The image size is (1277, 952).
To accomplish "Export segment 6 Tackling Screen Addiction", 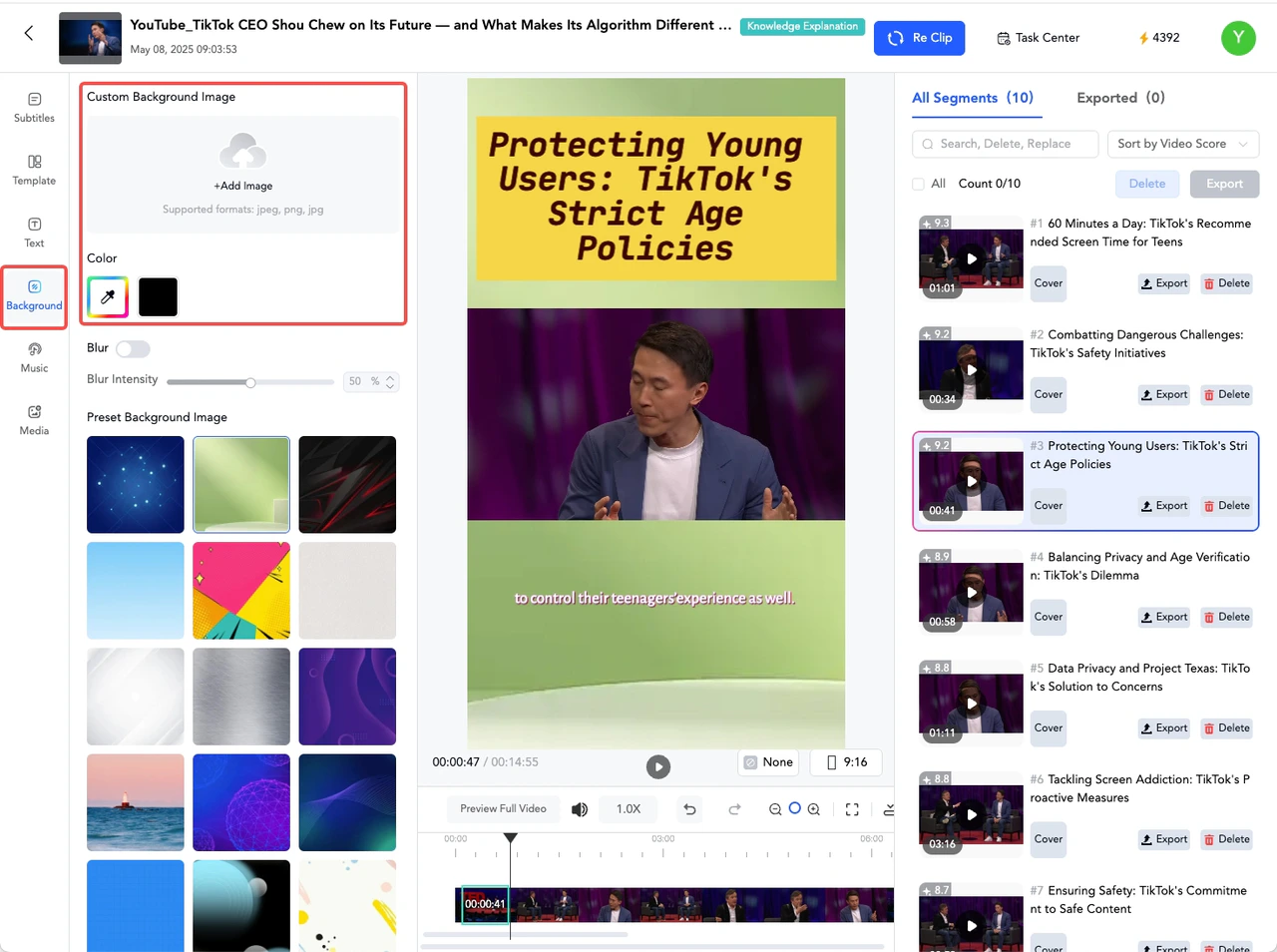I will [1164, 839].
